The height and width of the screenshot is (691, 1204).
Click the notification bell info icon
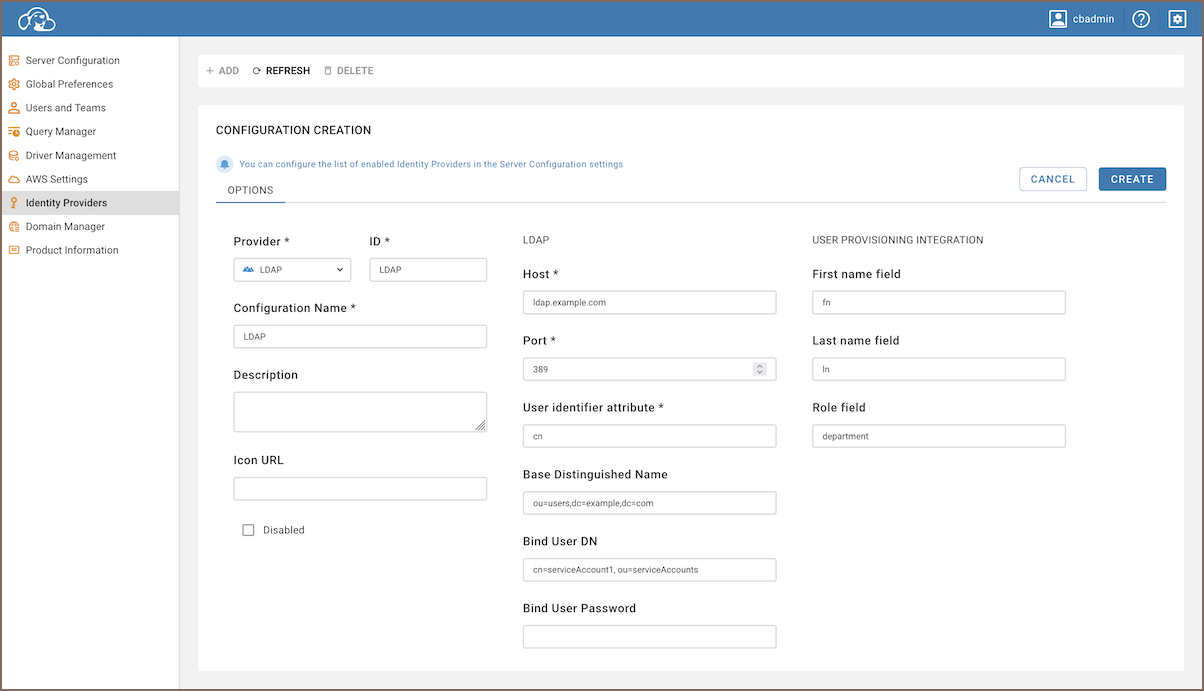coord(225,164)
